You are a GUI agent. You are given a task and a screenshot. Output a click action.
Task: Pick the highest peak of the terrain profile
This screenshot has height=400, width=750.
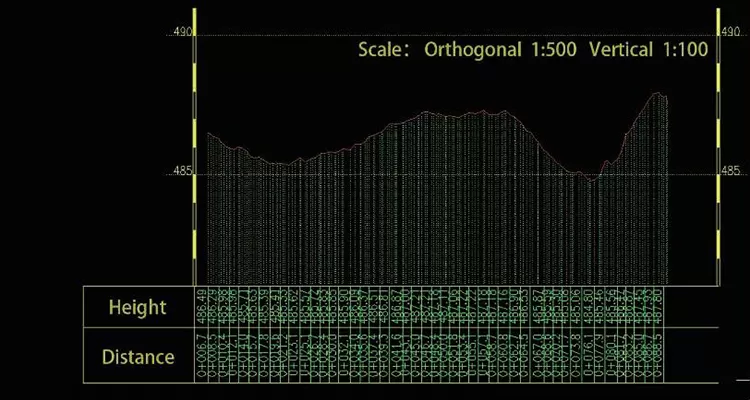point(658,93)
